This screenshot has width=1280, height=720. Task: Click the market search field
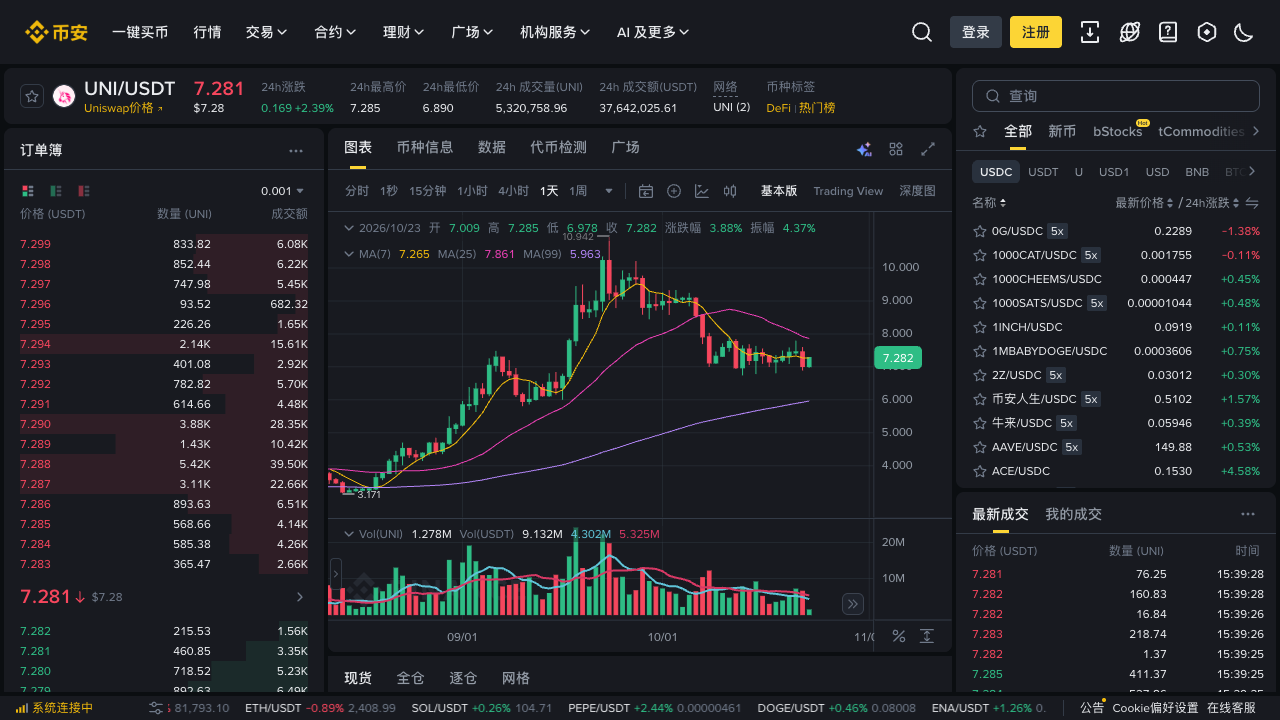click(x=1116, y=96)
